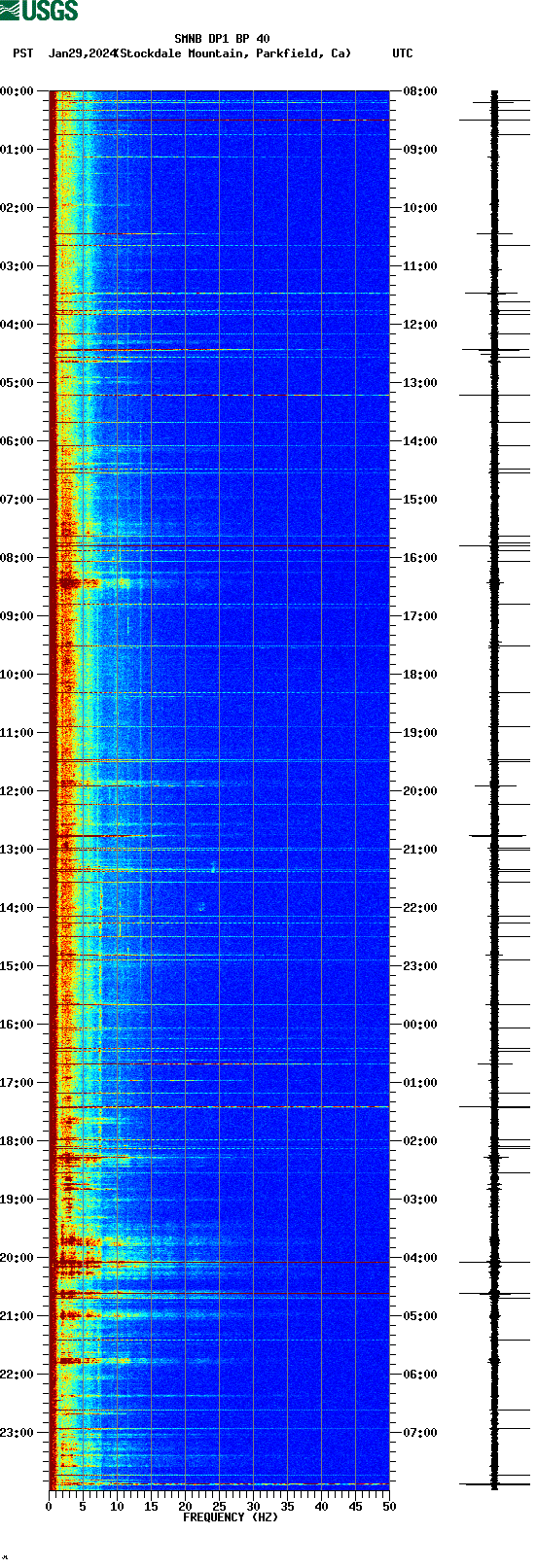Click the '03:00' PST time label

tap(17, 266)
